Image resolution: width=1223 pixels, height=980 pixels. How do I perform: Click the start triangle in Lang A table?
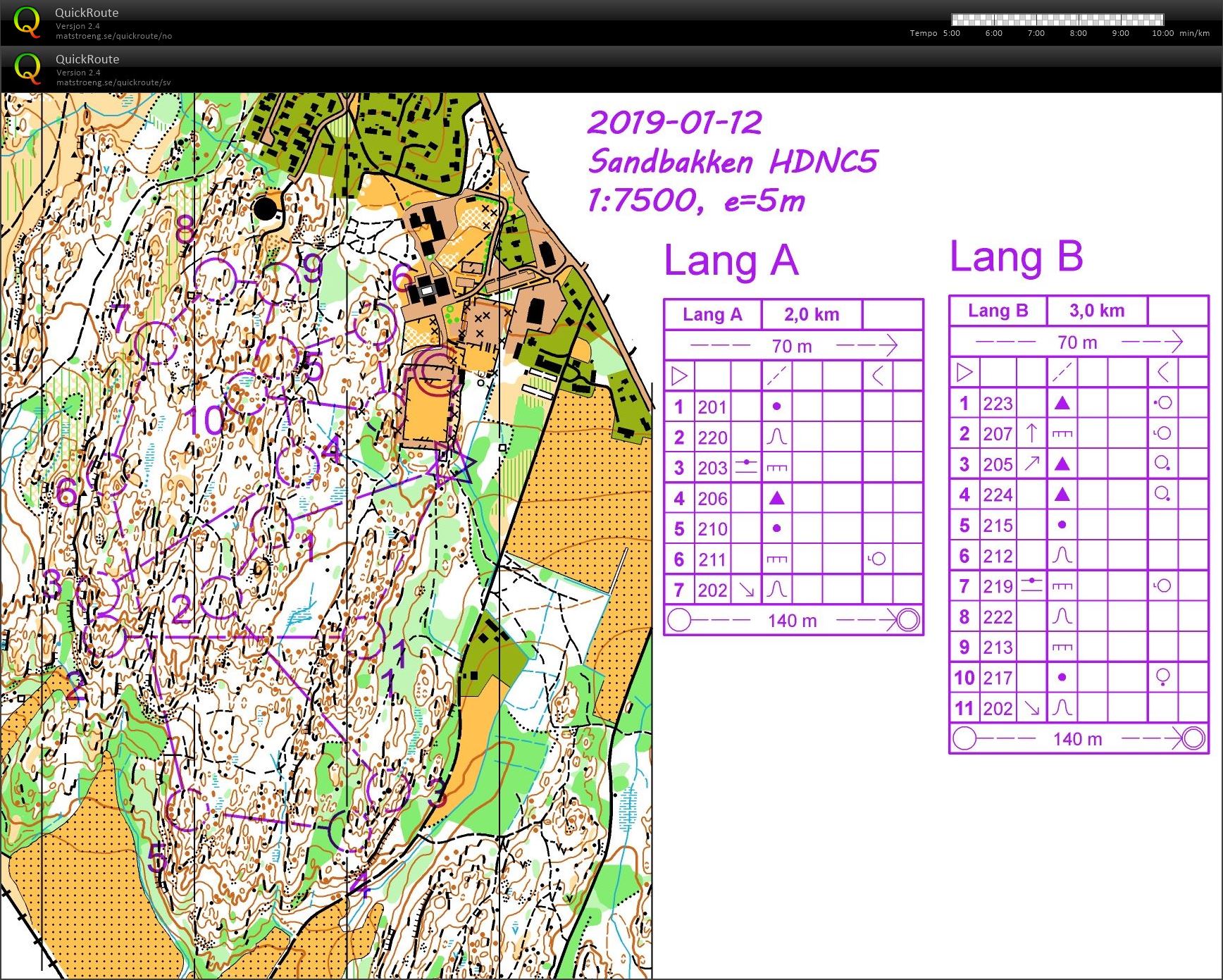679,376
